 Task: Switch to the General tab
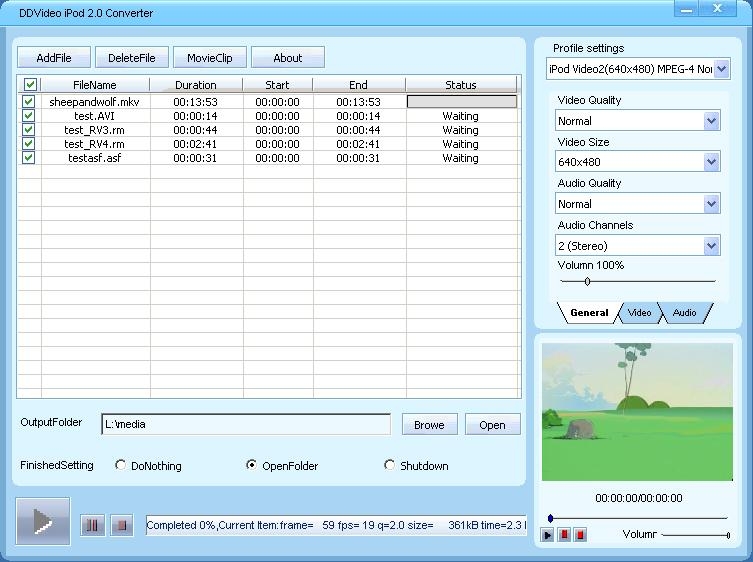(589, 313)
